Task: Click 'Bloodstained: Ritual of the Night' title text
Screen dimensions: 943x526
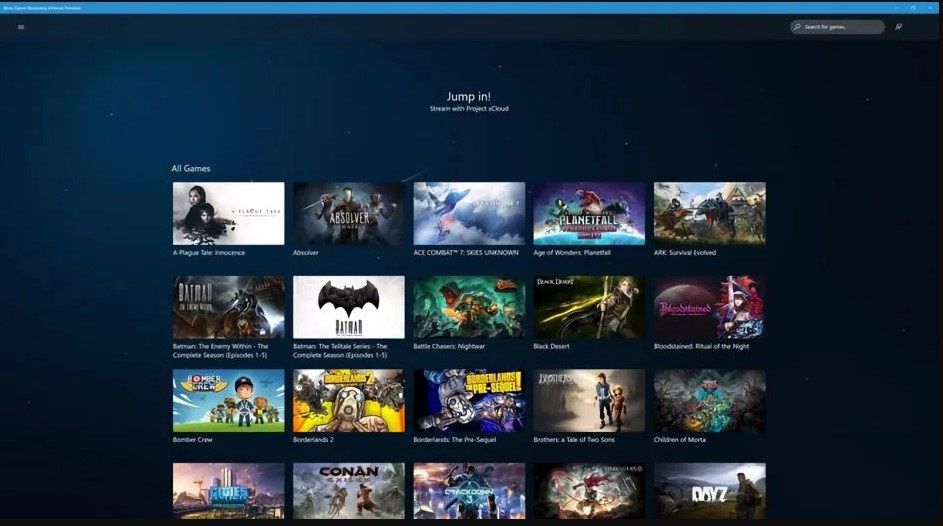Action: point(701,346)
